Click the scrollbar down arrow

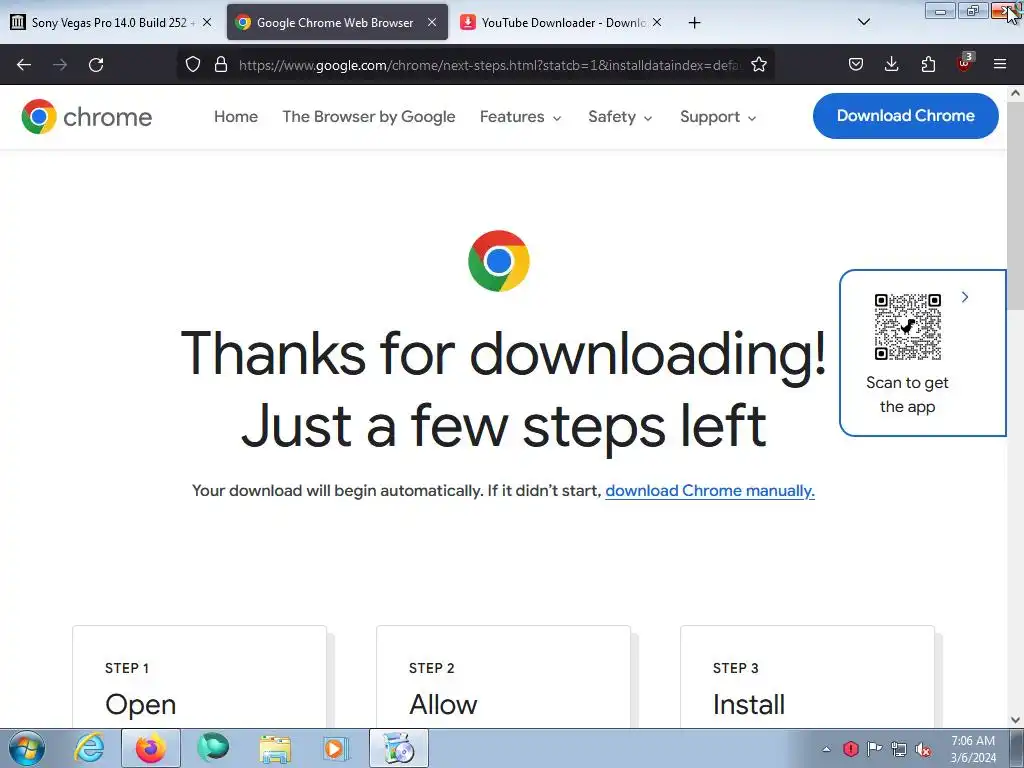coord(1016,720)
